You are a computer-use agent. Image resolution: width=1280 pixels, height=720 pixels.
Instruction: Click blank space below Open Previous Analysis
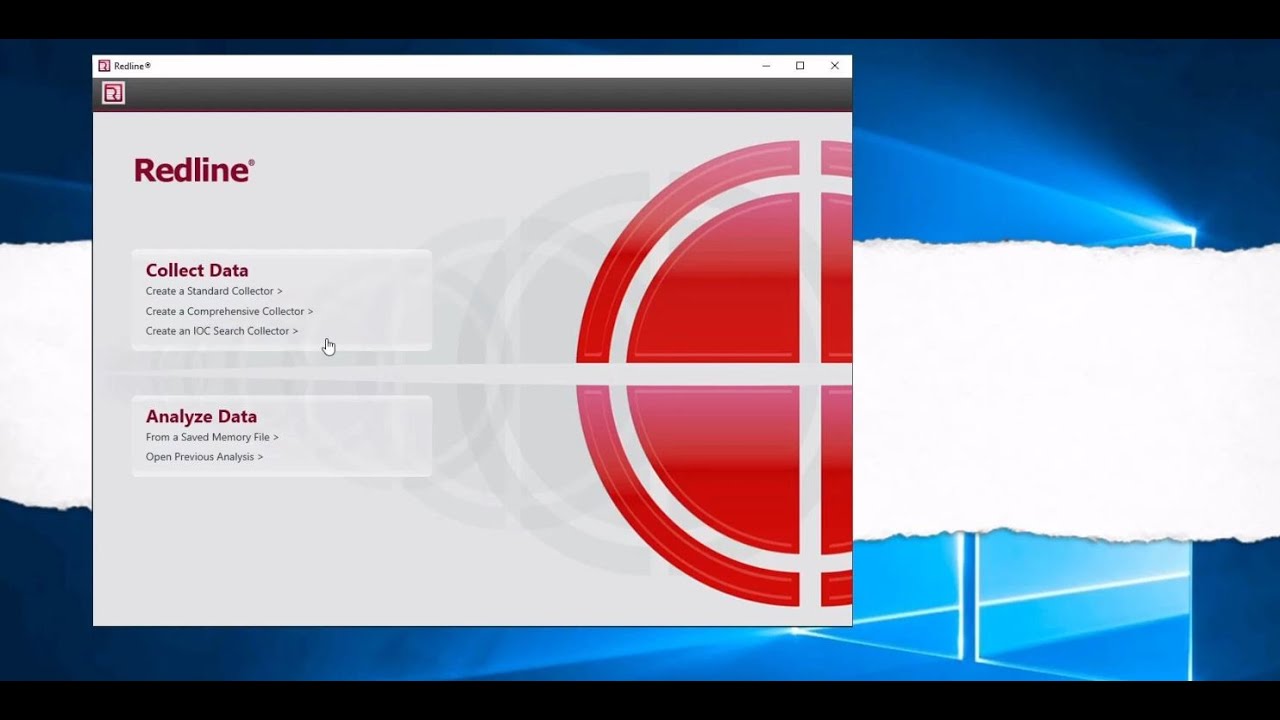(x=280, y=540)
